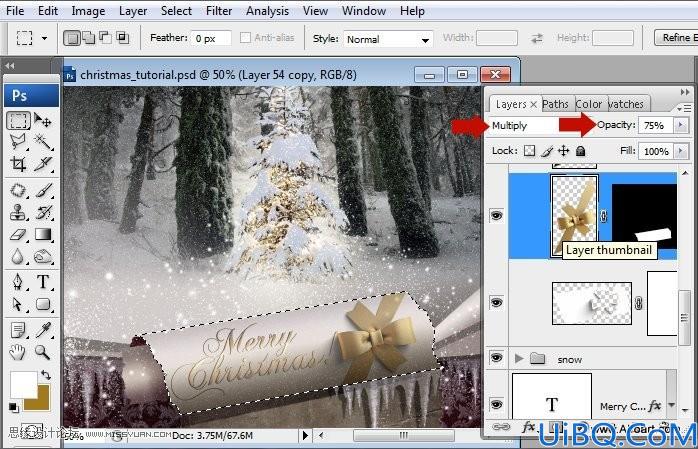The height and width of the screenshot is (449, 698).
Task: Choose New selection mode in options bar
Action: [x=72, y=38]
